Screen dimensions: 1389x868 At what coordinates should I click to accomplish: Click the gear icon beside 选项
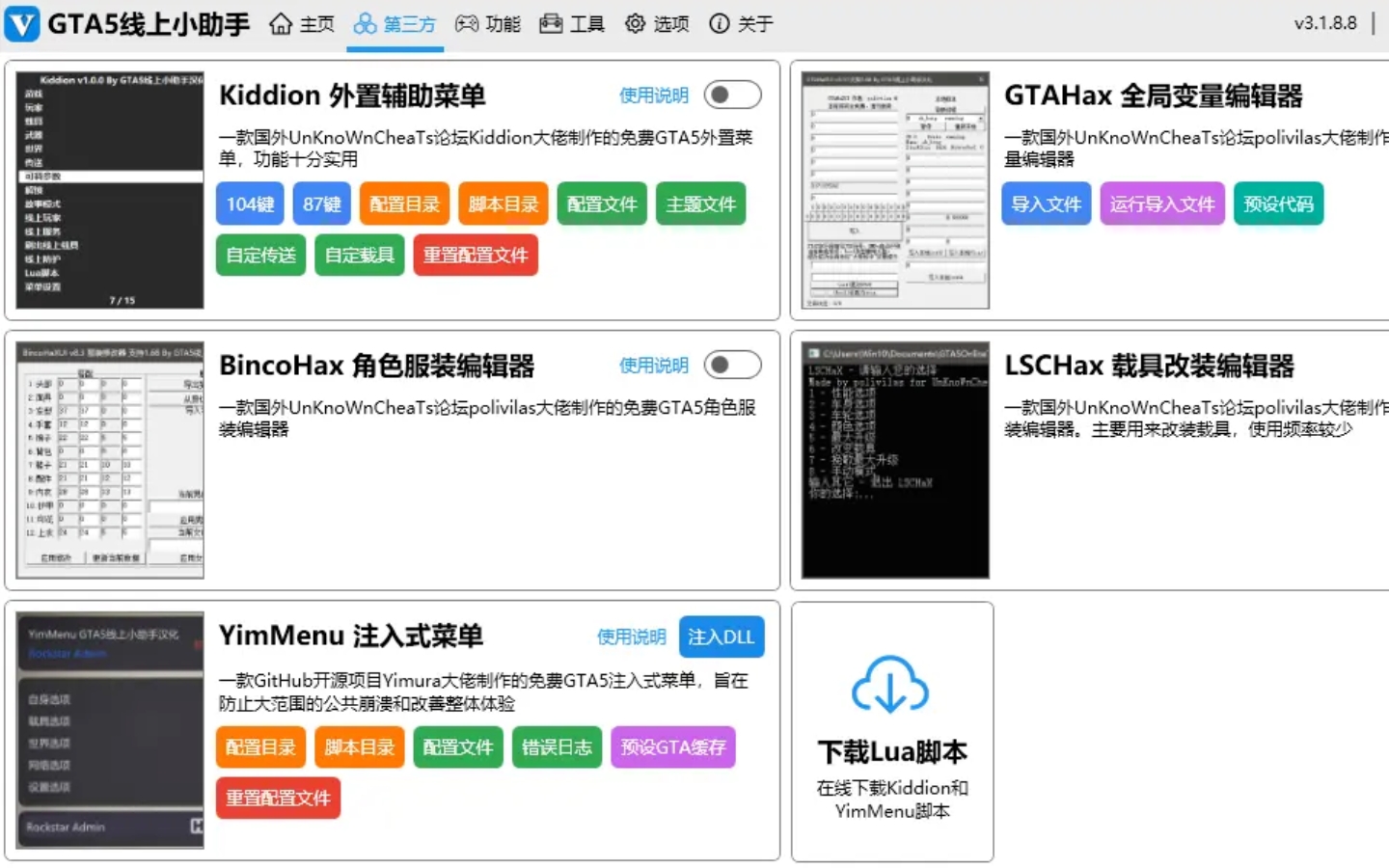(x=635, y=23)
